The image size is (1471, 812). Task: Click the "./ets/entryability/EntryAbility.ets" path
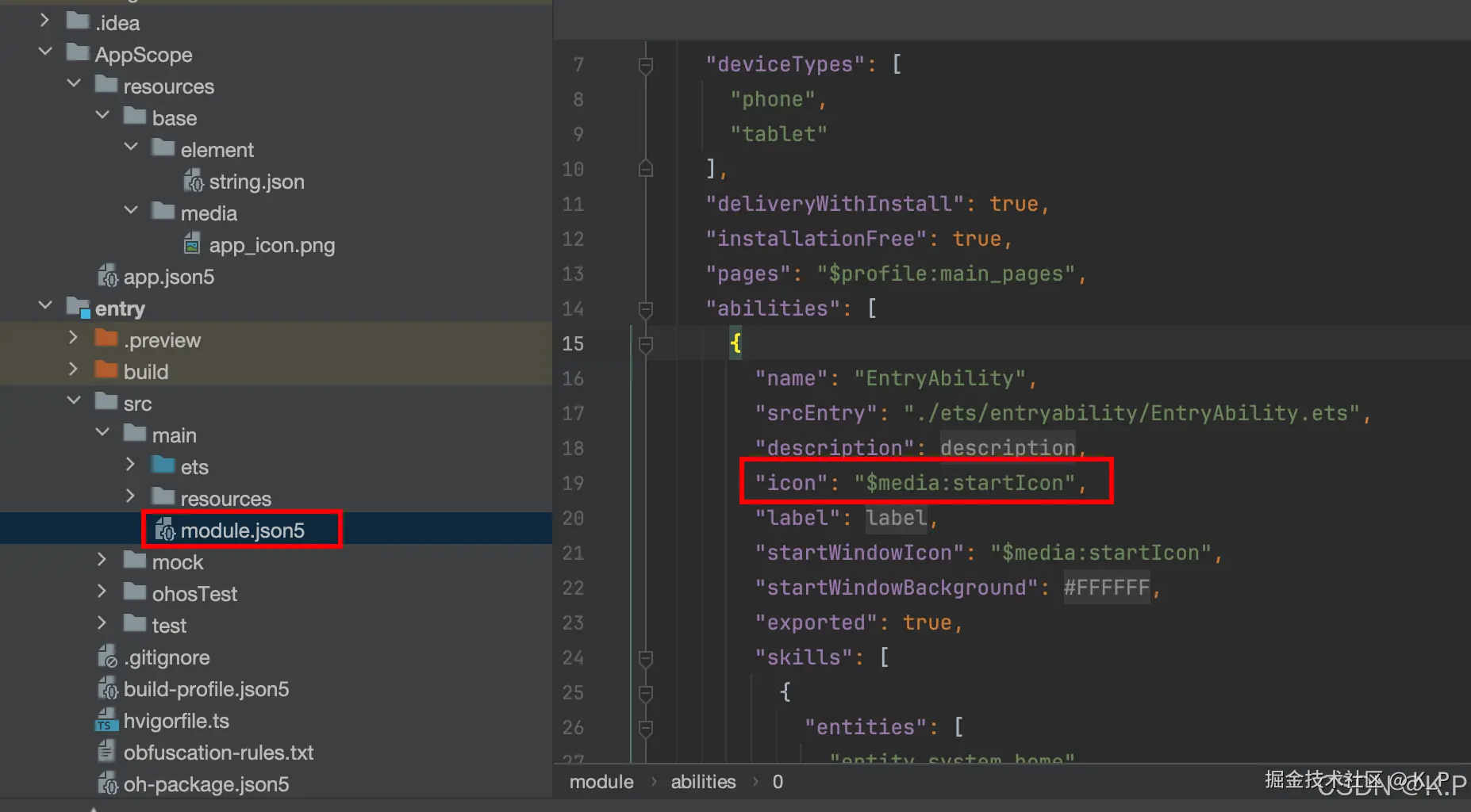1132,413
